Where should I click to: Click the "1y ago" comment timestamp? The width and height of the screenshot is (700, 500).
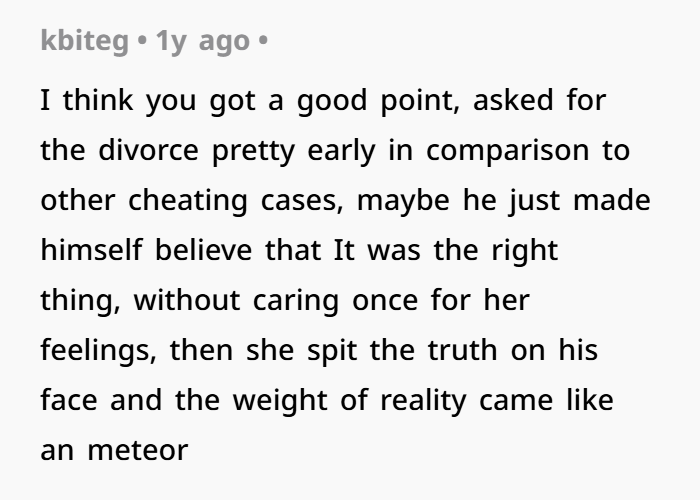(202, 42)
